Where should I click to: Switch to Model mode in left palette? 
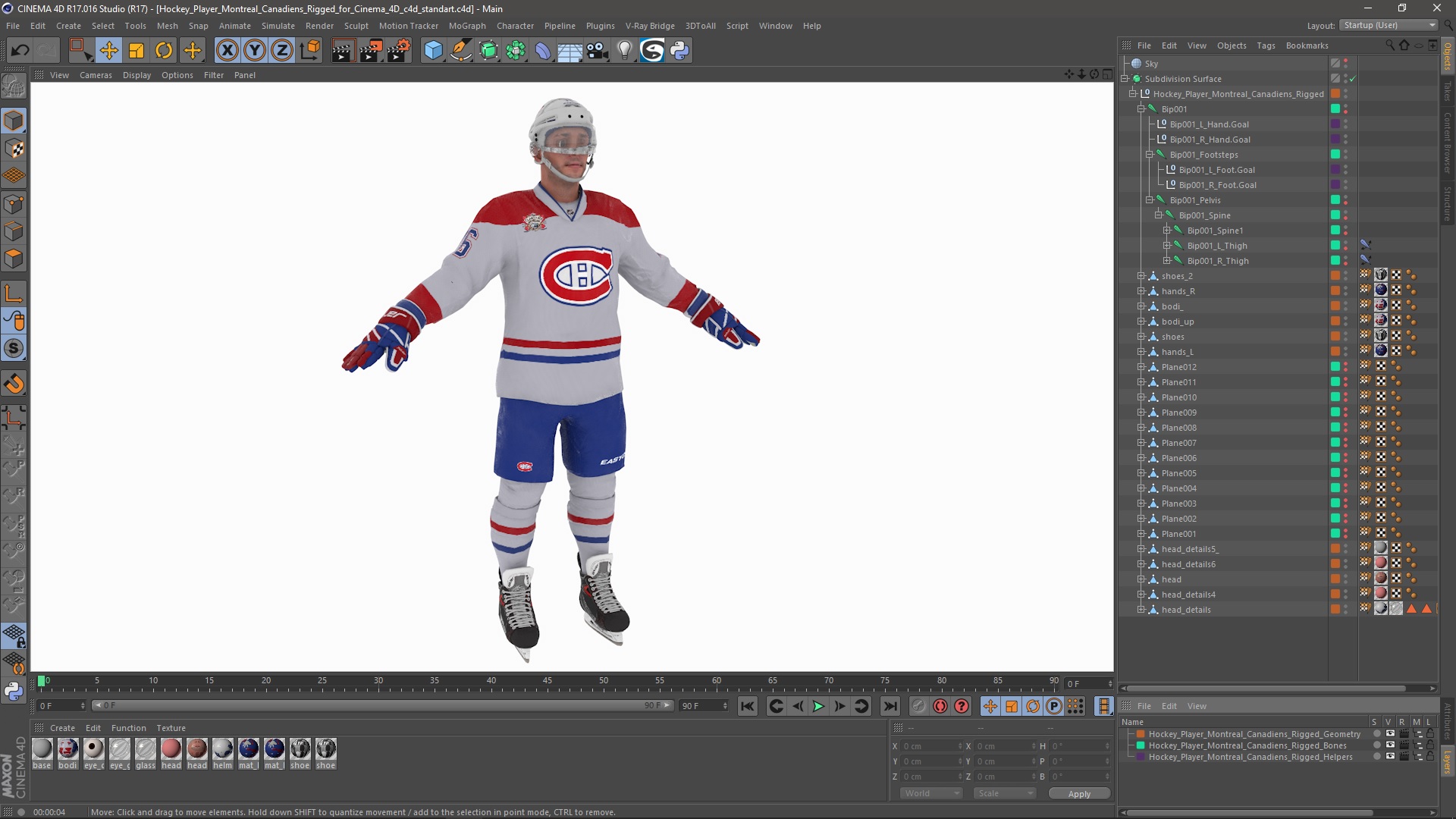14,121
